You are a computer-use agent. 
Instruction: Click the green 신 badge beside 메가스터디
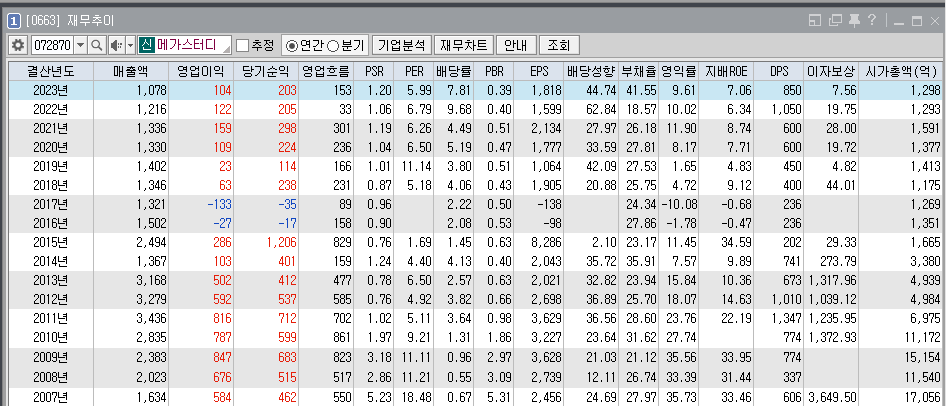coord(146,45)
